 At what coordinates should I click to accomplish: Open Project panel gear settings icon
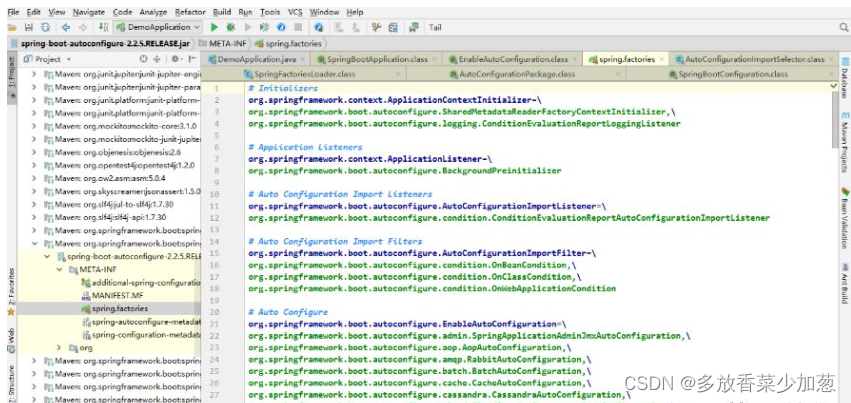point(176,59)
